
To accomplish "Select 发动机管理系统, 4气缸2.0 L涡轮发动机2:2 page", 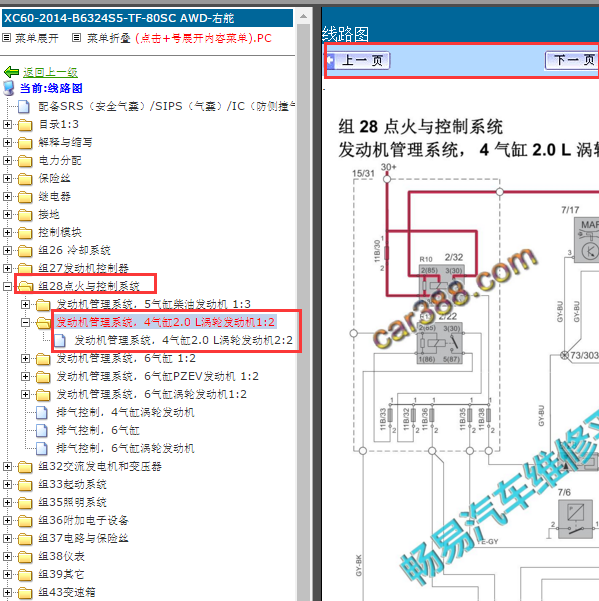I will point(184,340).
